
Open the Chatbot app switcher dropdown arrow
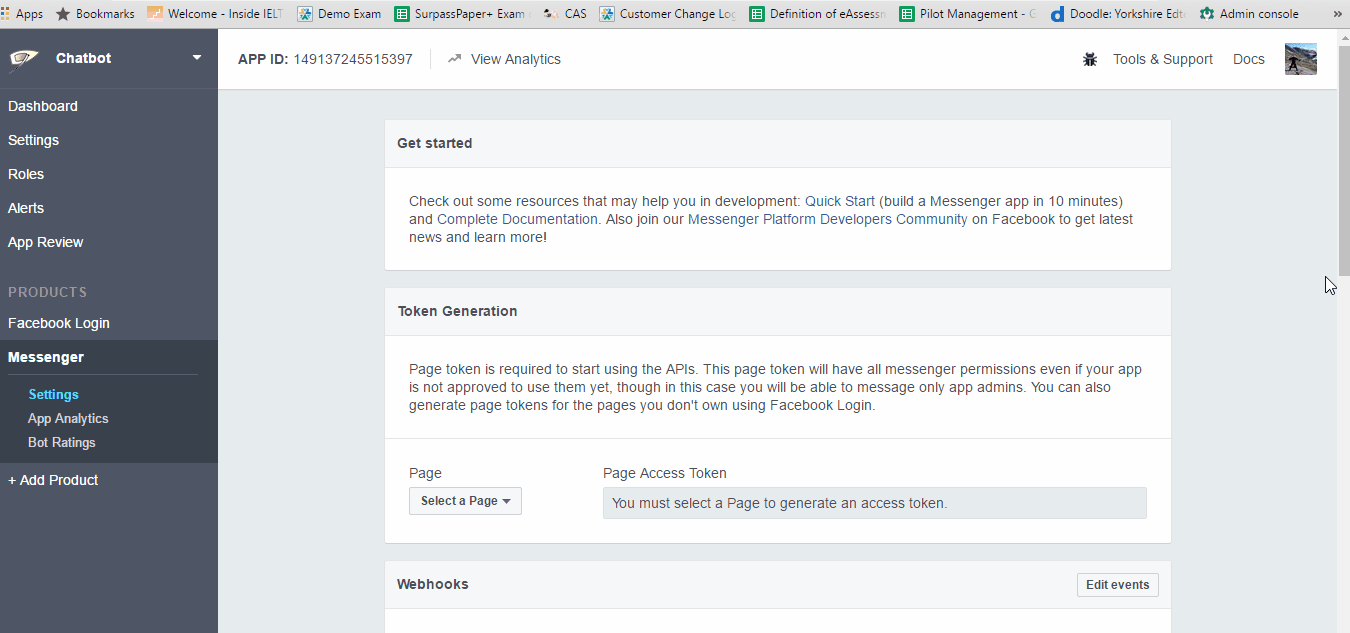pyautogui.click(x=197, y=58)
